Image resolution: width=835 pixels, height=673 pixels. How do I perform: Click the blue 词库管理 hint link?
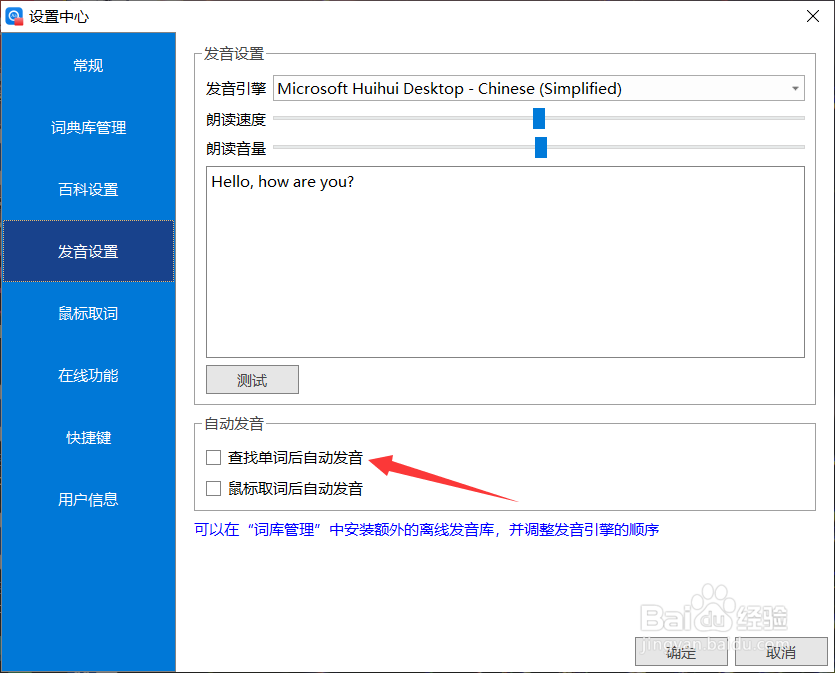427,530
